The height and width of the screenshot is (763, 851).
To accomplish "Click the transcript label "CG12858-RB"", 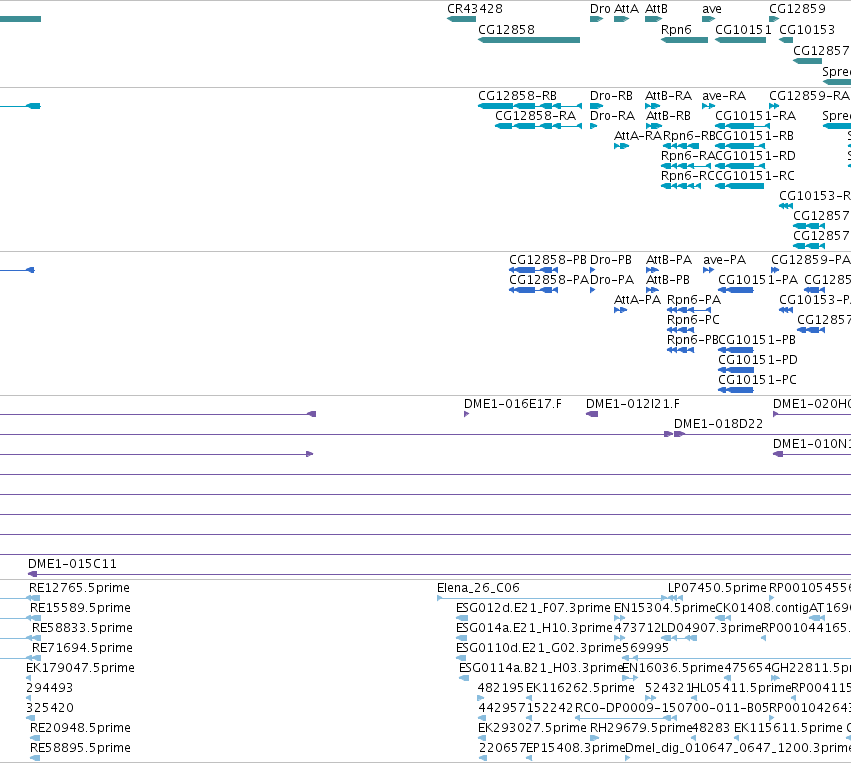I will pyautogui.click(x=517, y=96).
